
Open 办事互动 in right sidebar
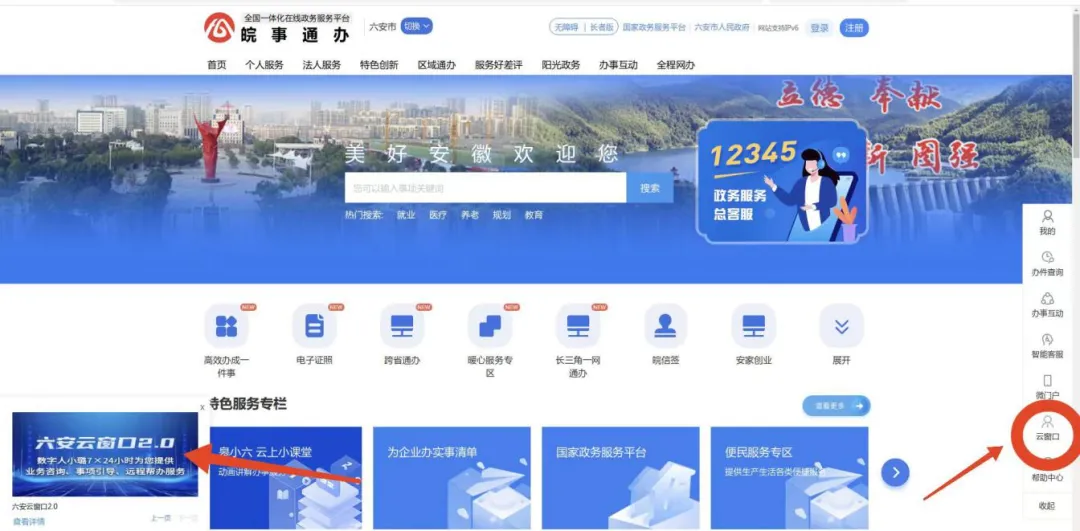pos(1047,305)
